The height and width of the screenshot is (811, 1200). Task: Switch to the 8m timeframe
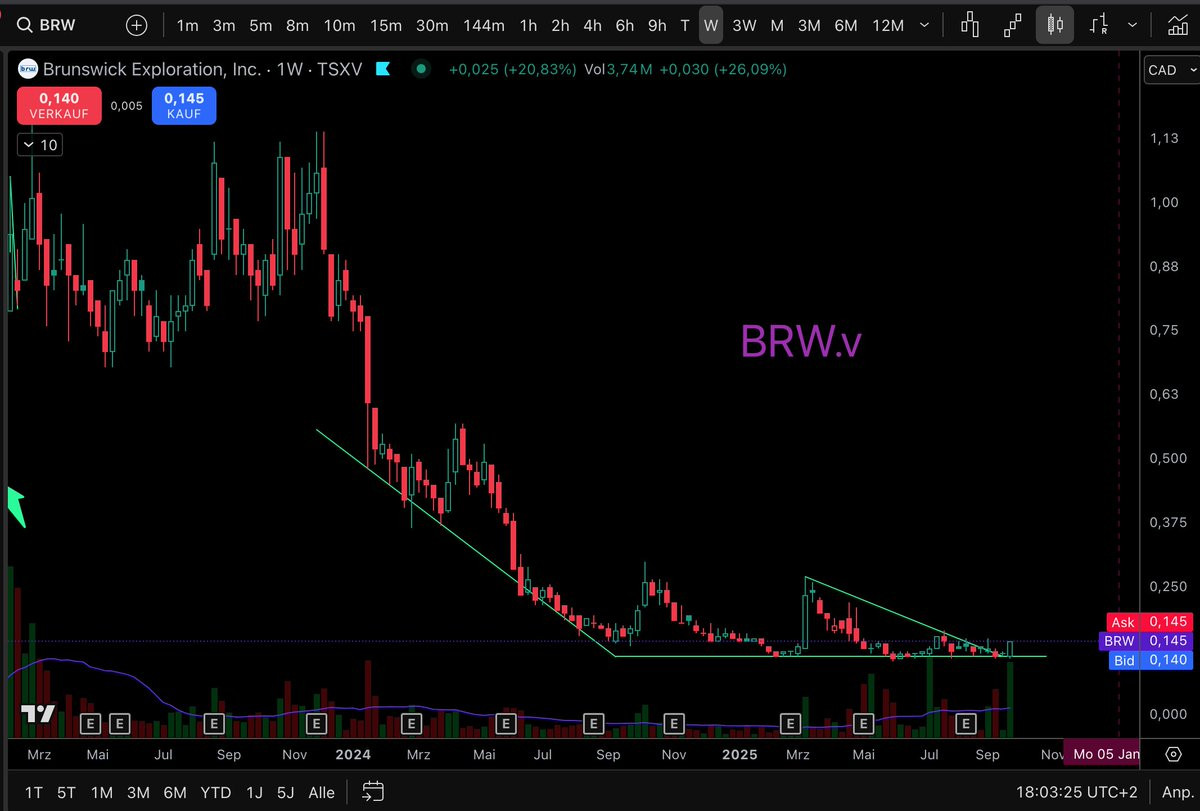coord(297,25)
